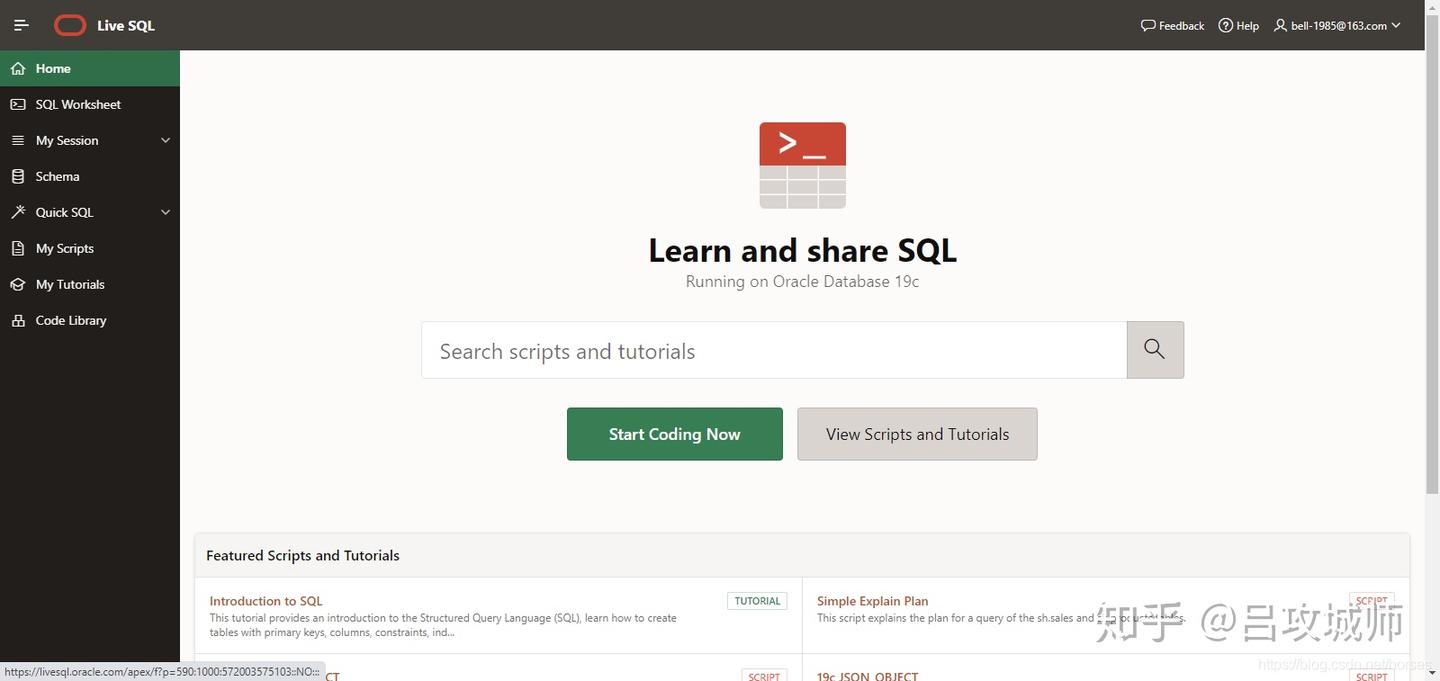Click the Start Coding Now button

click(674, 434)
